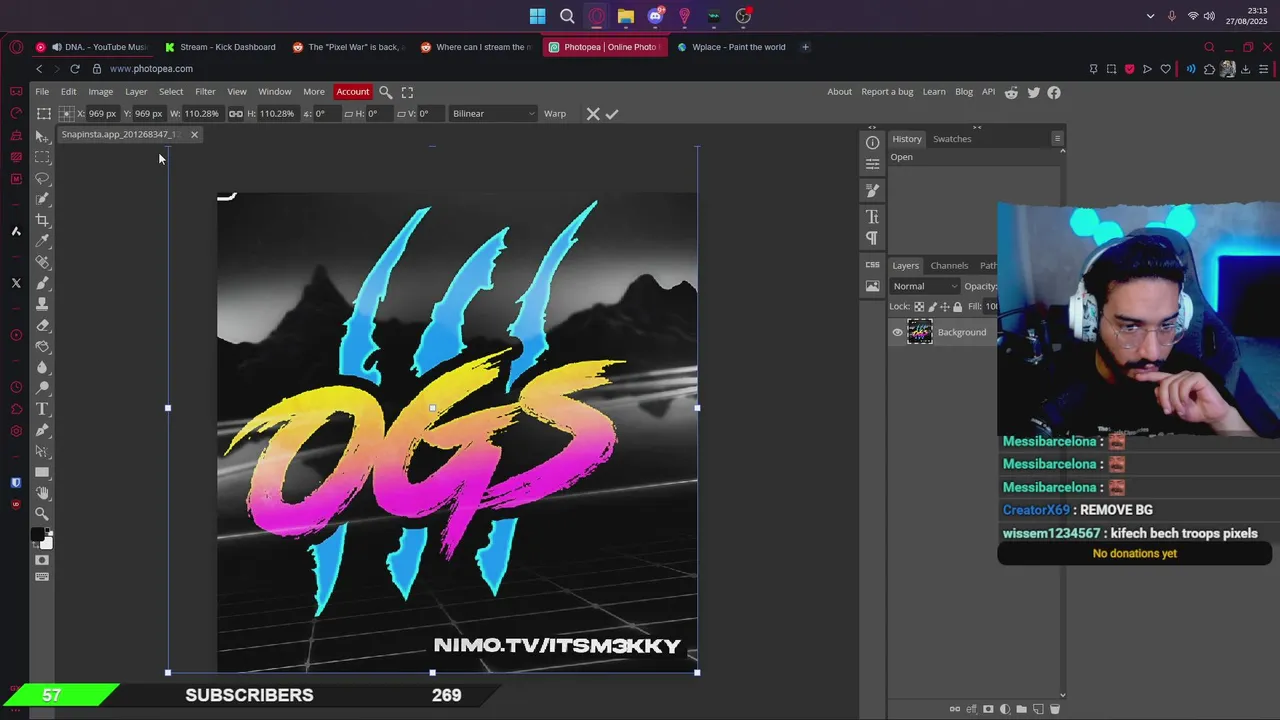Image resolution: width=1280 pixels, height=720 pixels.
Task: Select the Dodge tool
Action: (42, 388)
